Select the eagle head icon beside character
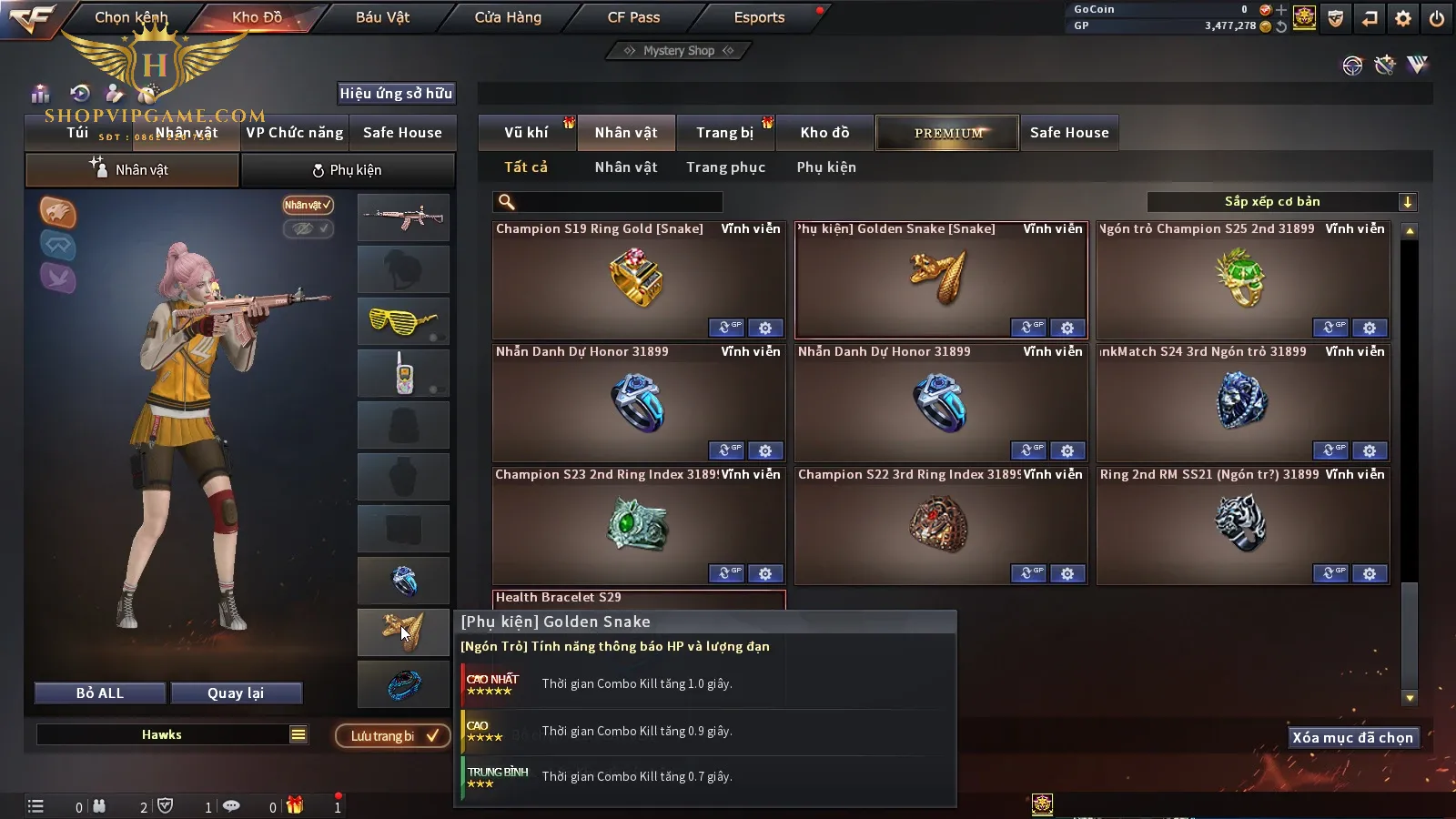1456x819 pixels. [57, 212]
